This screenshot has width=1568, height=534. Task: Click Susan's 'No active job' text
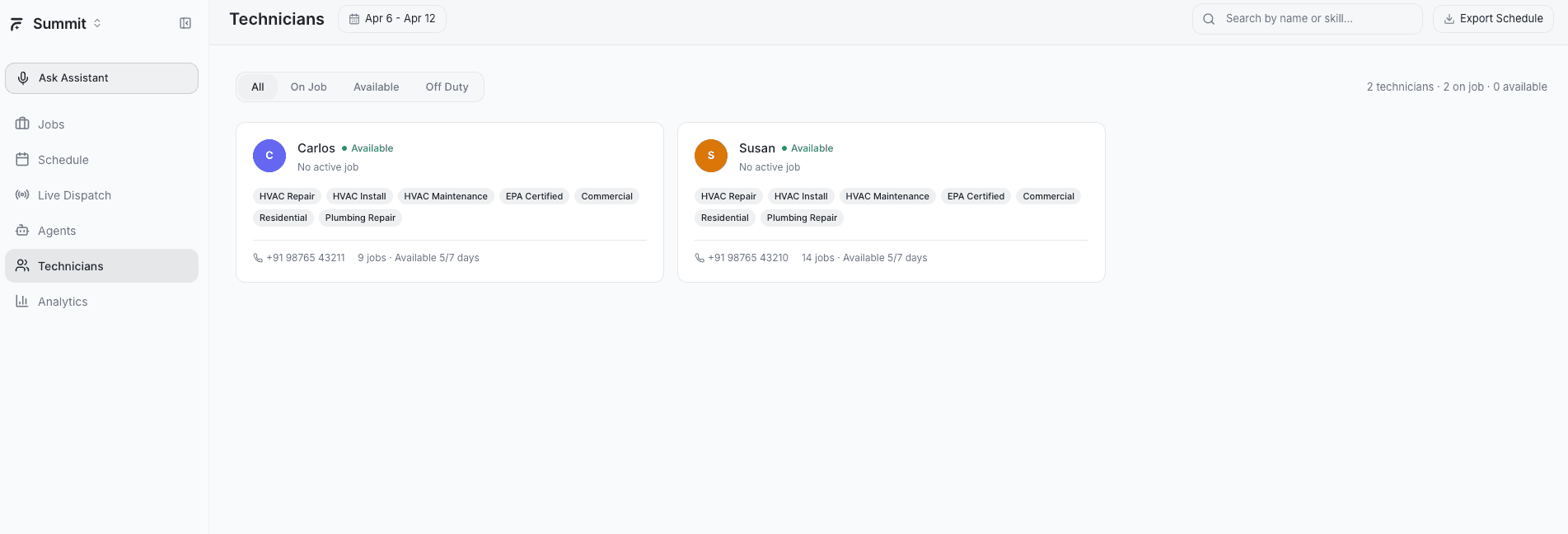click(770, 167)
